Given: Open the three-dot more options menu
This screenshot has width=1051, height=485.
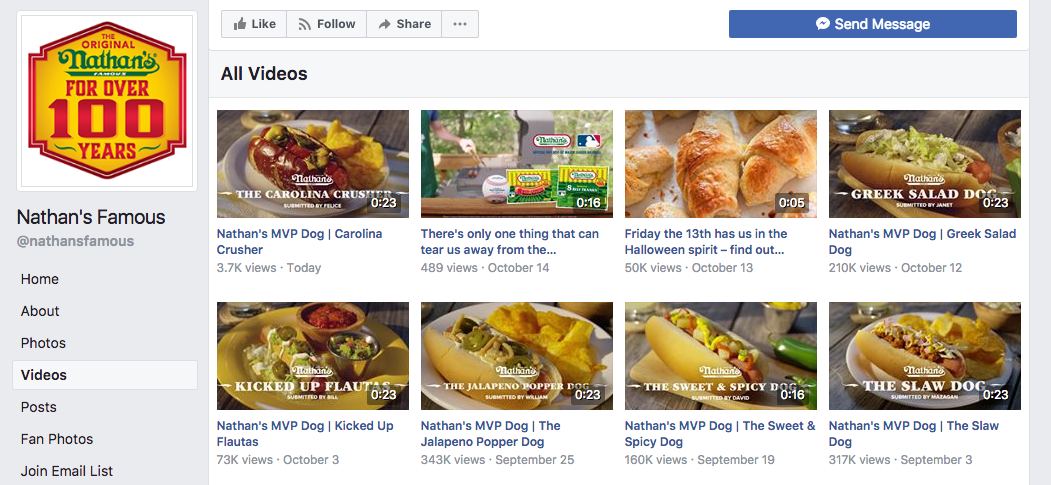Looking at the screenshot, I should coord(460,24).
